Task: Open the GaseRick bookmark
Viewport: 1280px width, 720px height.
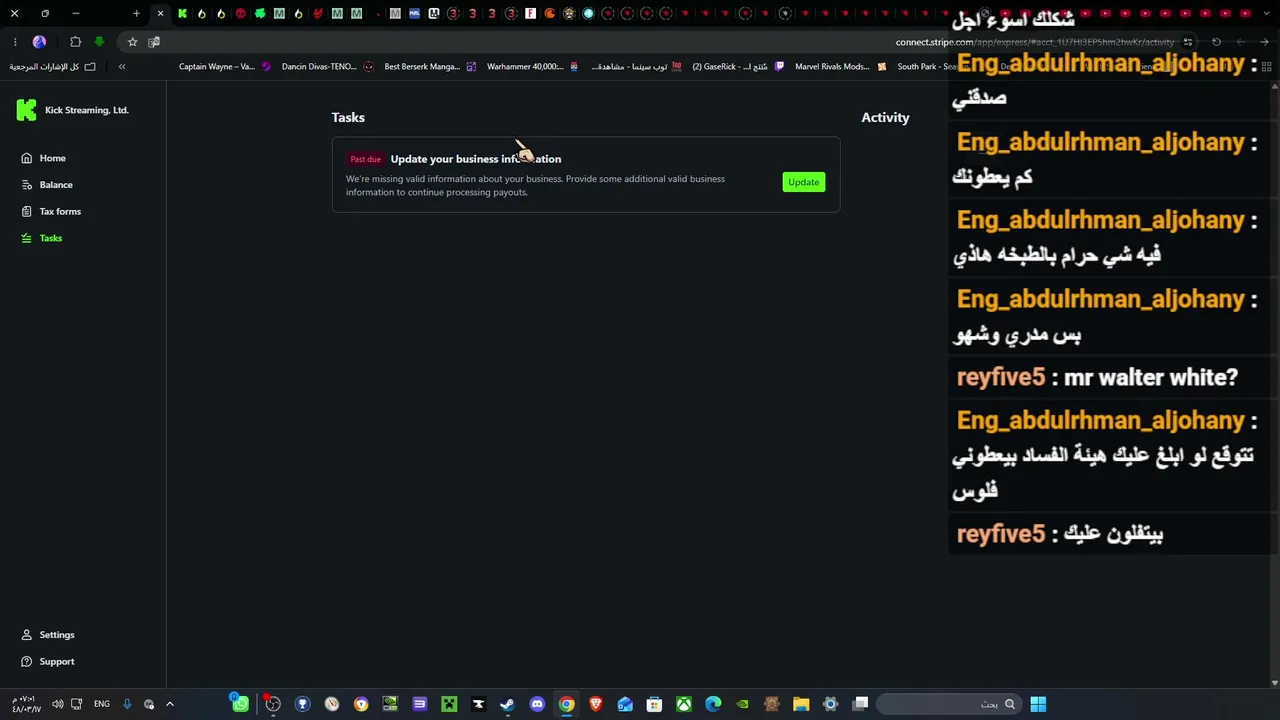Action: (738, 67)
